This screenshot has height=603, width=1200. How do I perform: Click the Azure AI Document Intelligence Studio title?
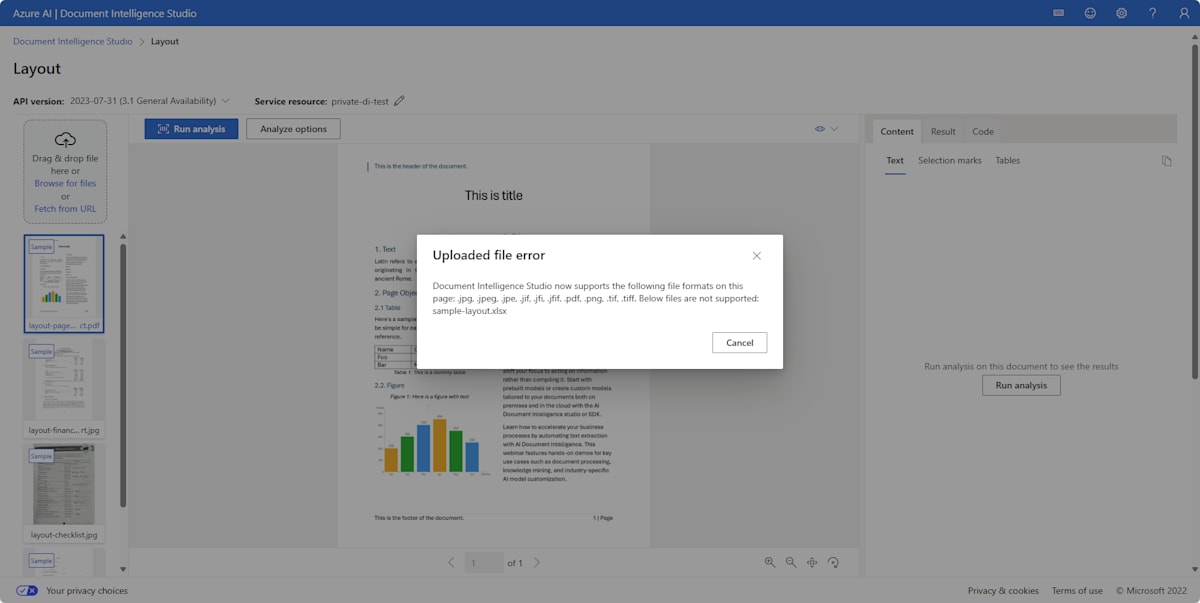tap(105, 14)
